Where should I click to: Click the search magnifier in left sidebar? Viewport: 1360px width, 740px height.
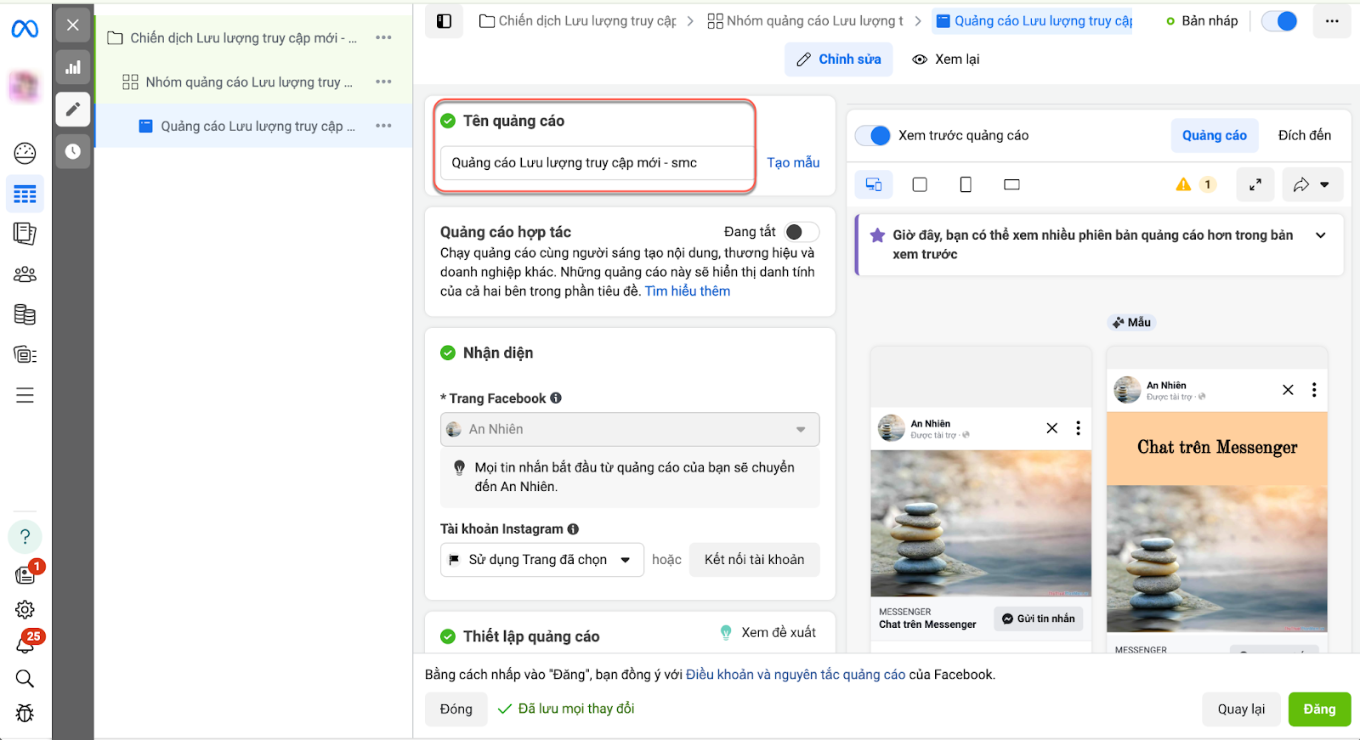click(x=25, y=679)
